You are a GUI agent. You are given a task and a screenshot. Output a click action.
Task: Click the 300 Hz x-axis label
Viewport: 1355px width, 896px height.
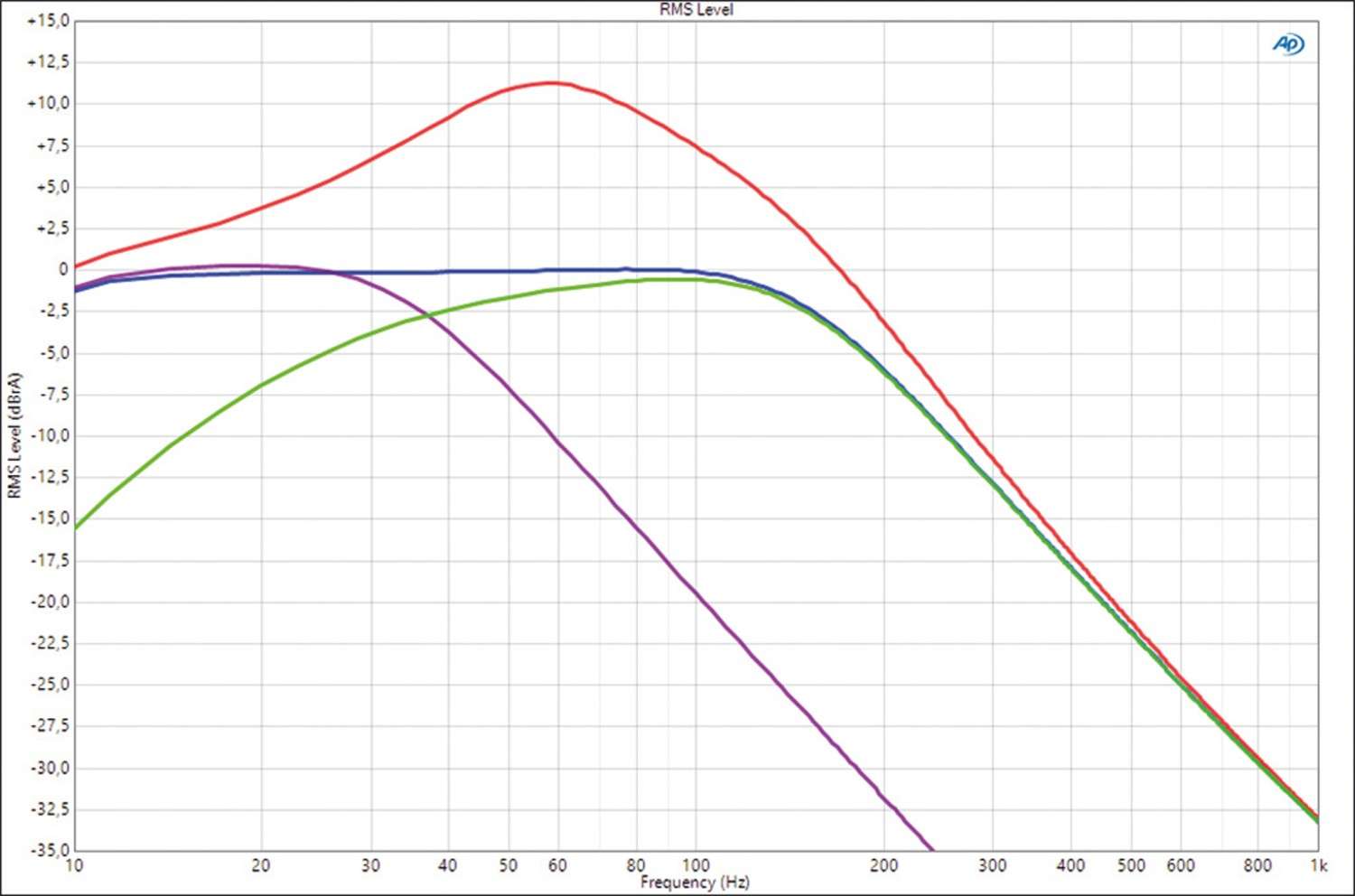(993, 865)
